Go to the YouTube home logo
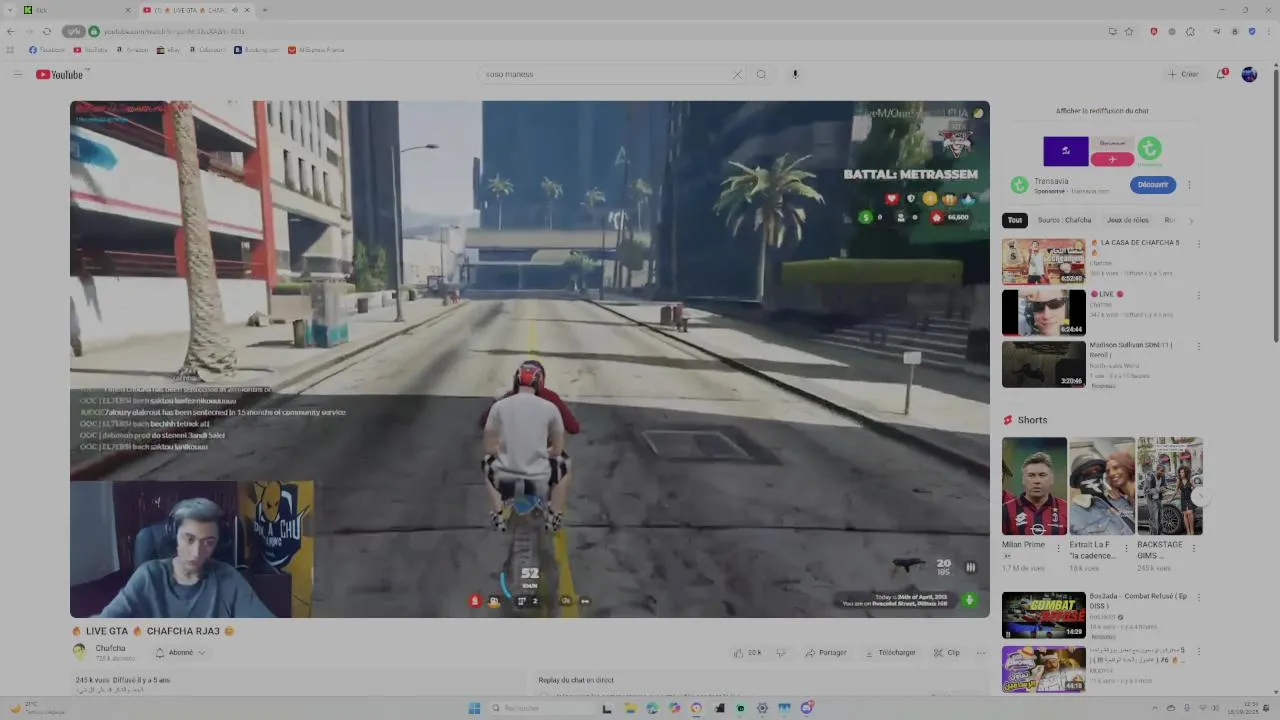The height and width of the screenshot is (720, 1280). [62, 75]
